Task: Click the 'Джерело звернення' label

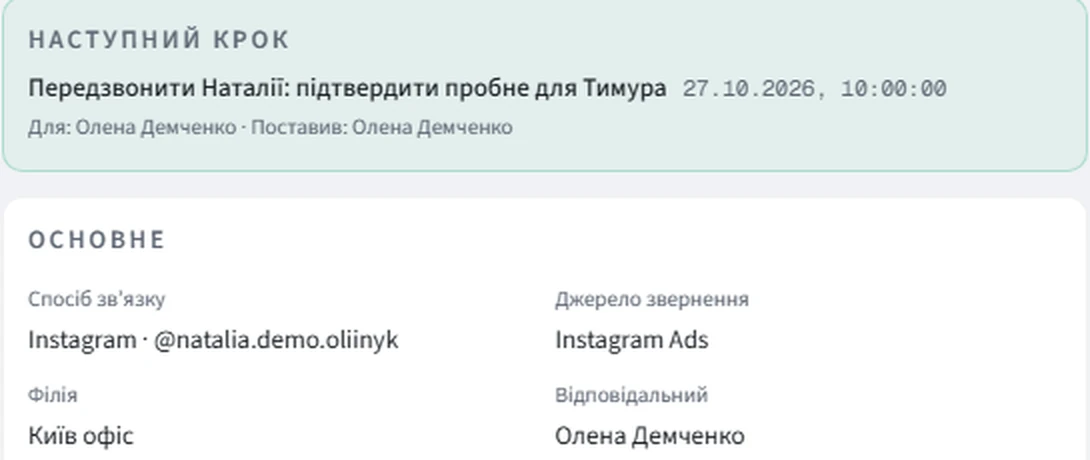Action: tap(651, 299)
